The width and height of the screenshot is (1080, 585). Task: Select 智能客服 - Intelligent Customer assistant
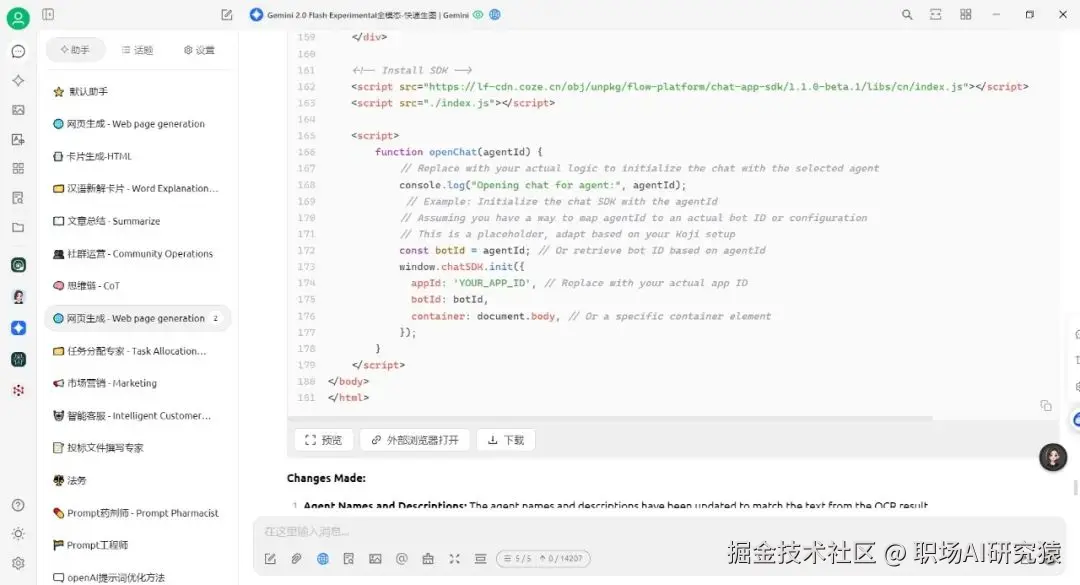point(138,415)
